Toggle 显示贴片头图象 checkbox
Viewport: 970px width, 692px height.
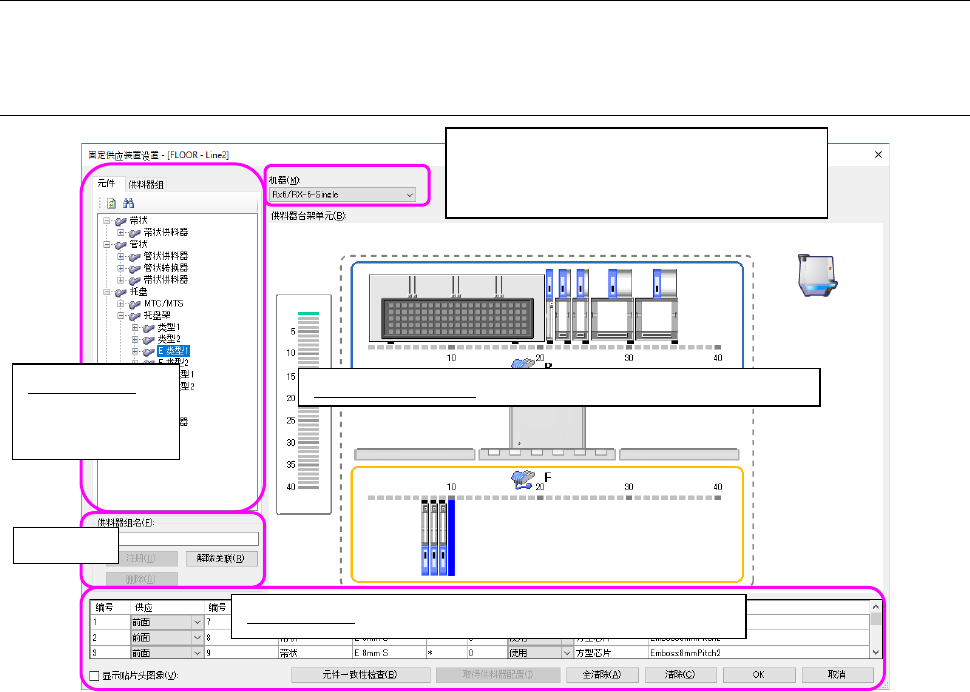[94, 675]
